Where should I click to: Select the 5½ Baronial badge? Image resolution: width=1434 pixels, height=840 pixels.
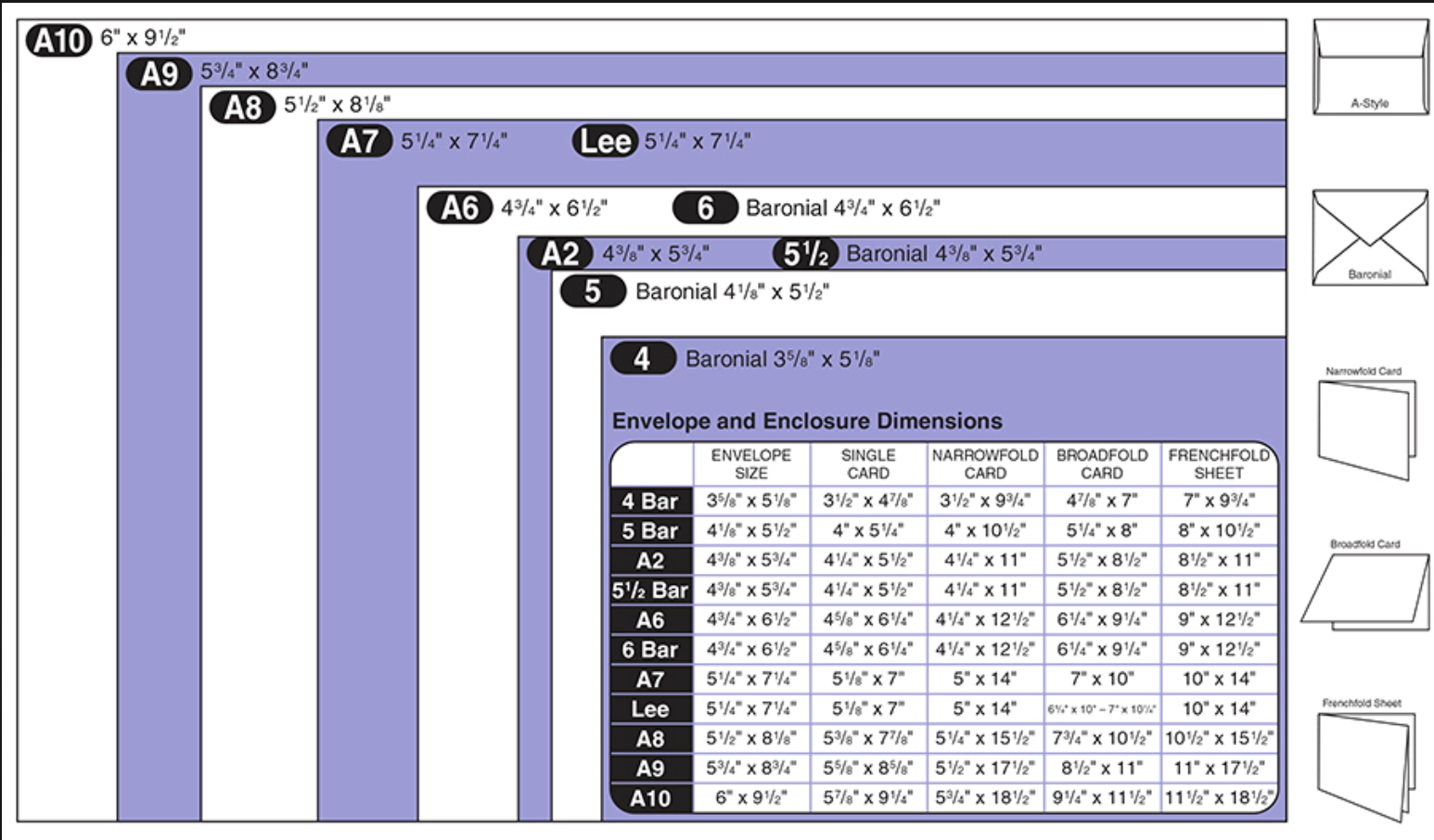tap(805, 254)
